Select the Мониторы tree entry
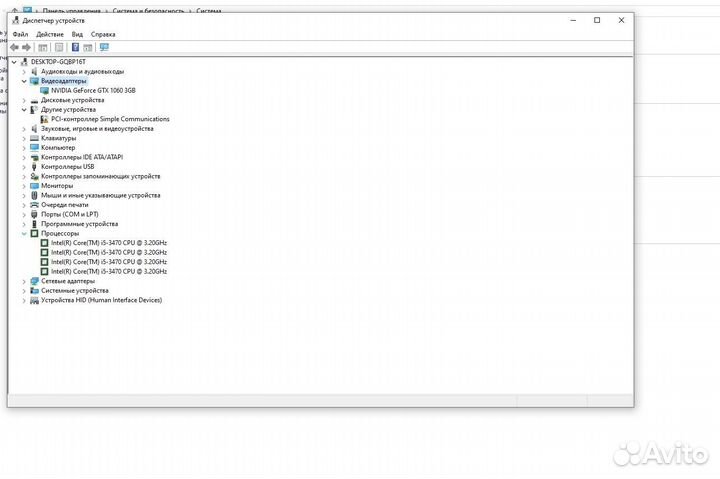 (57, 186)
